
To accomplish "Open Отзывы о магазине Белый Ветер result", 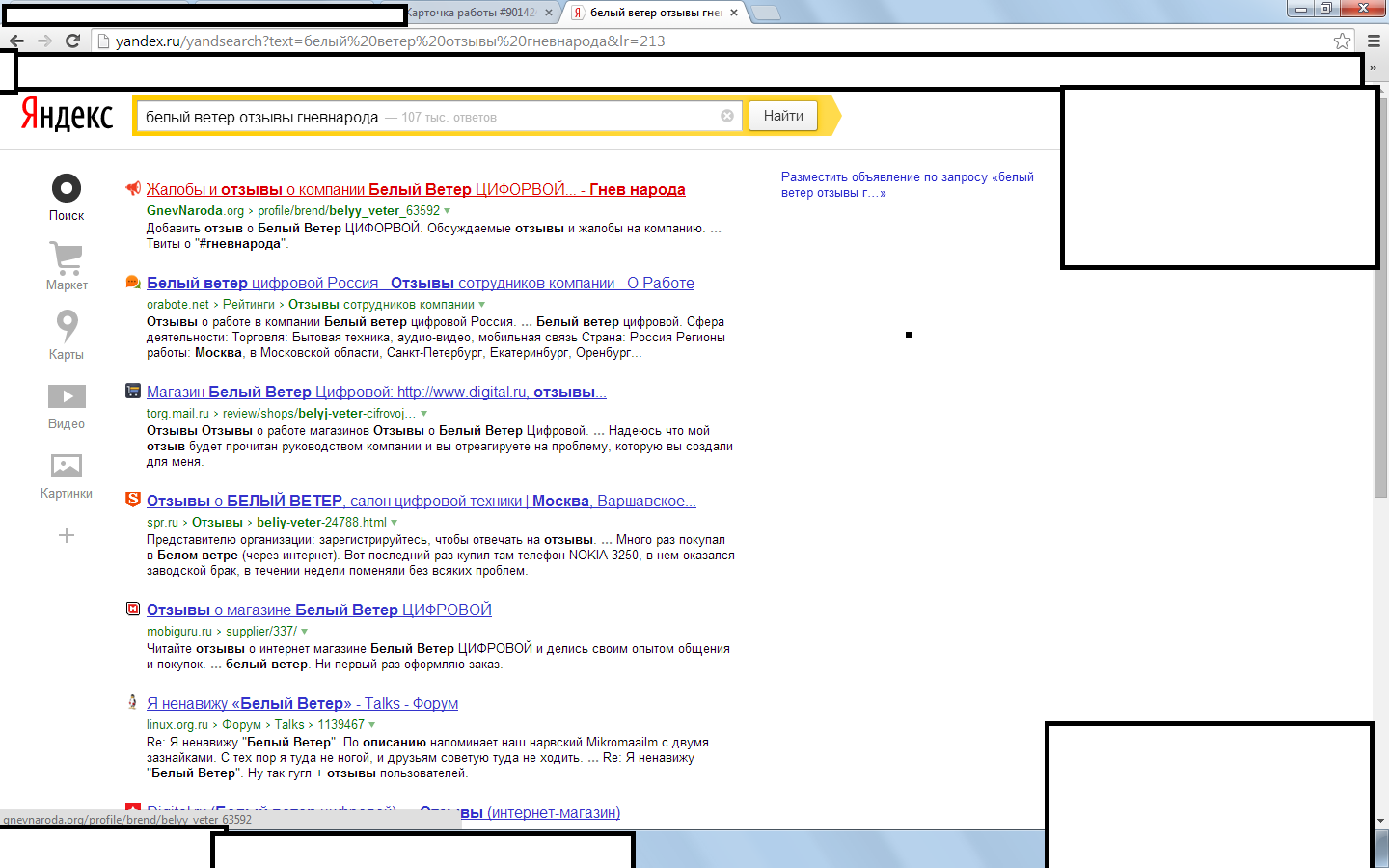I will [x=319, y=610].
